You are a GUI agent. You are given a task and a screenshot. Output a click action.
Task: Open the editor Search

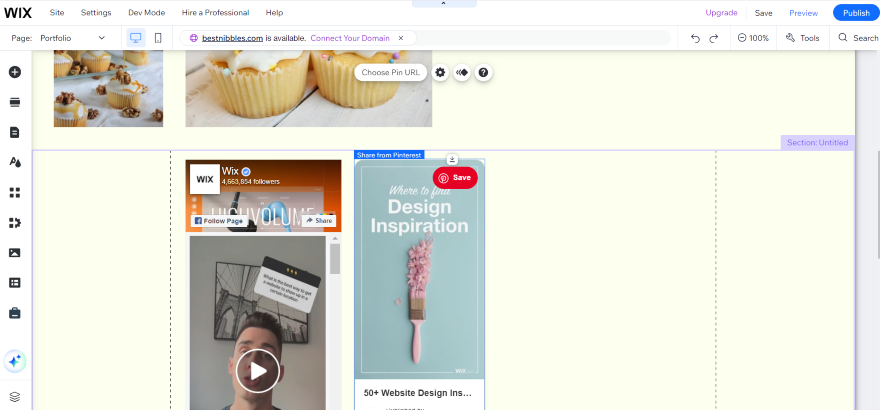point(858,38)
